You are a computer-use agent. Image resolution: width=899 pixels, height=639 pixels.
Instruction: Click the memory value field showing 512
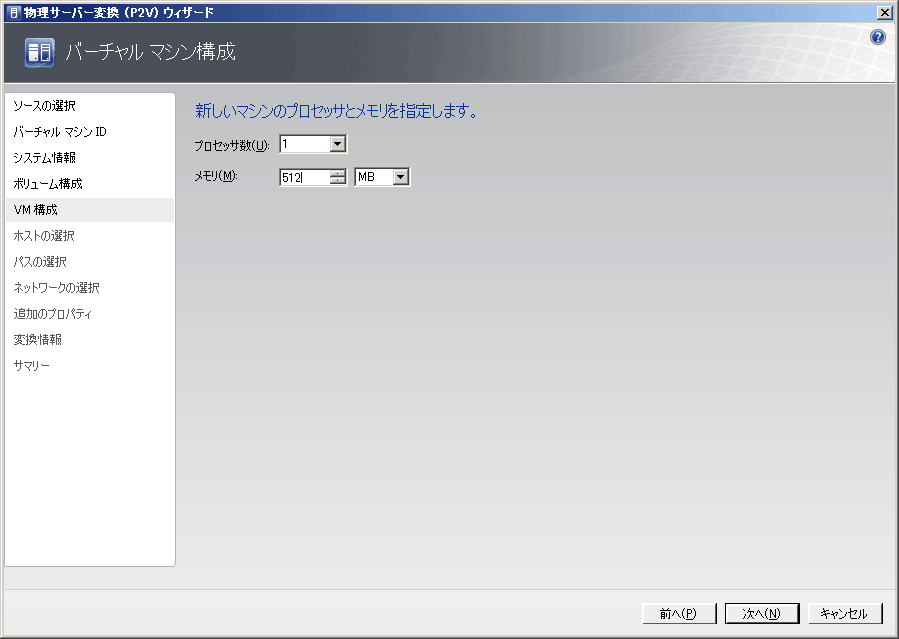coord(304,177)
